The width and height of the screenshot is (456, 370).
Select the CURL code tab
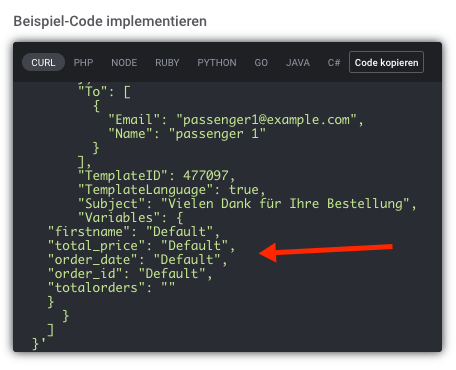click(x=43, y=62)
